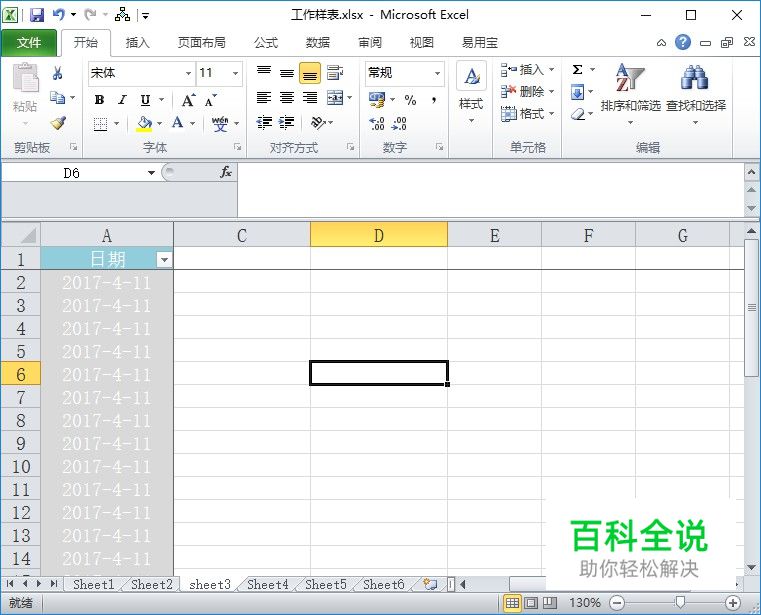
Task: Click the increase indent icon
Action: [x=287, y=122]
